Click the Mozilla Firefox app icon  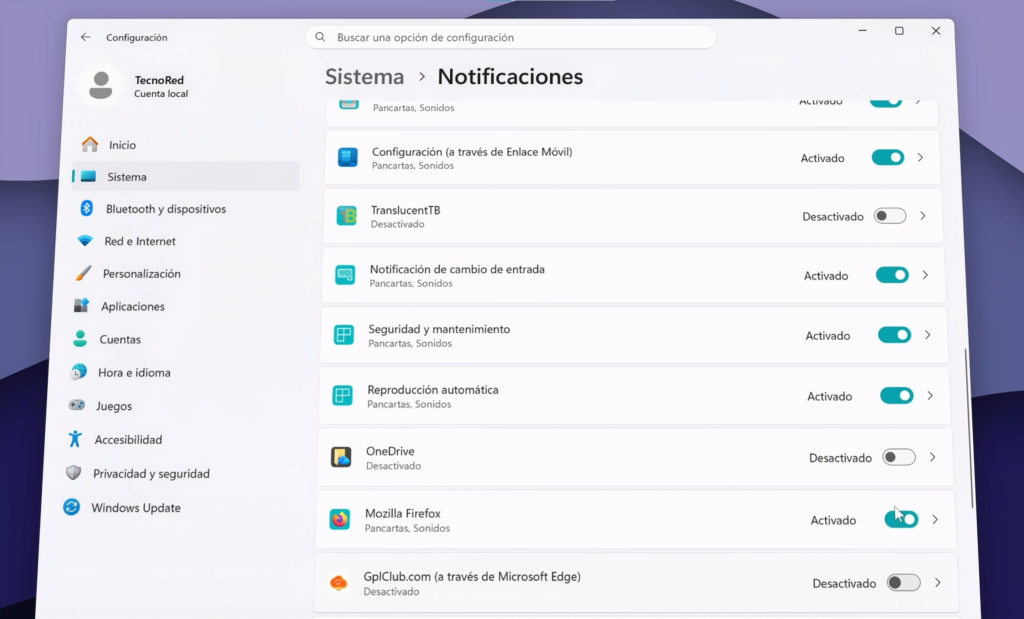[340, 520]
